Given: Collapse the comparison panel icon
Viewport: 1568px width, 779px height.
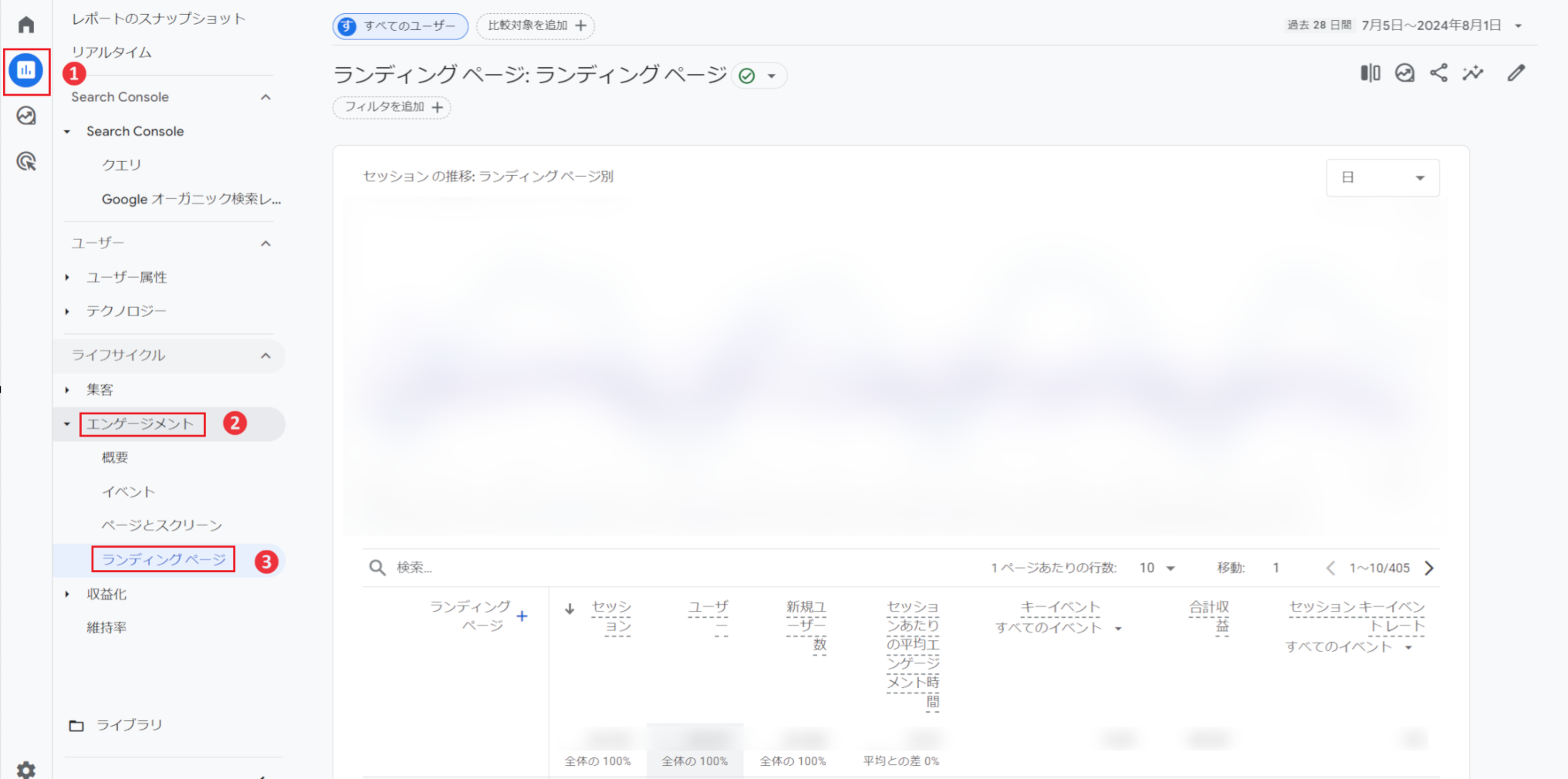Looking at the screenshot, I should point(1370,73).
